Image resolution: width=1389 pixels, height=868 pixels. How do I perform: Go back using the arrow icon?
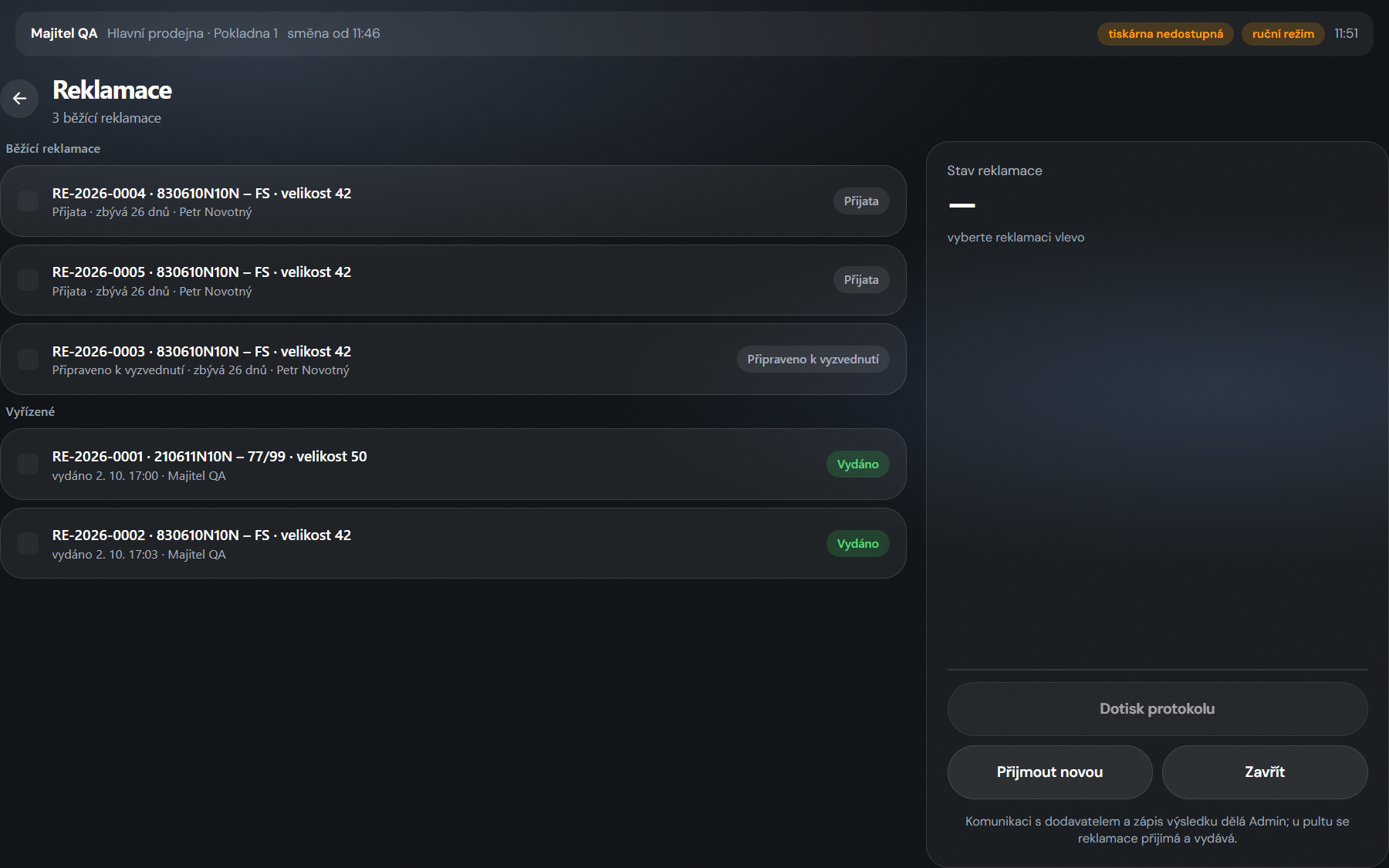pyautogui.click(x=19, y=99)
